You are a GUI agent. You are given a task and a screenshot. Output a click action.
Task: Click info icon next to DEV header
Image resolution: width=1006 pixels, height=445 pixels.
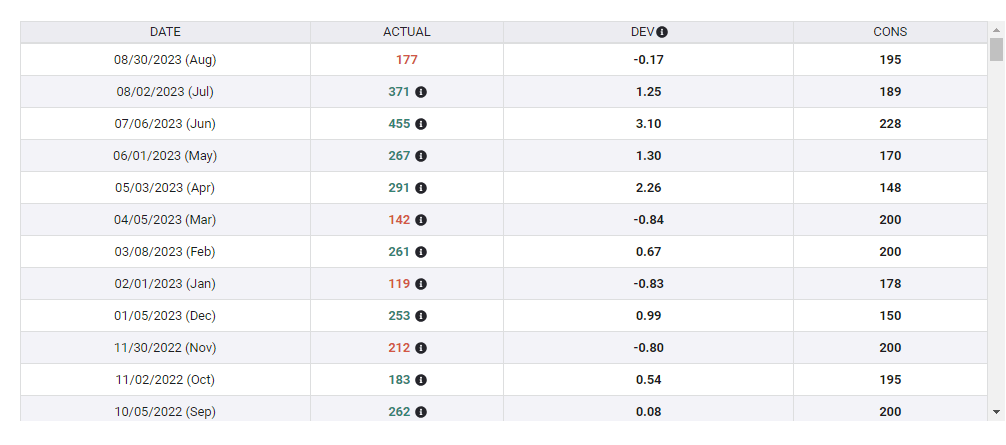[662, 32]
